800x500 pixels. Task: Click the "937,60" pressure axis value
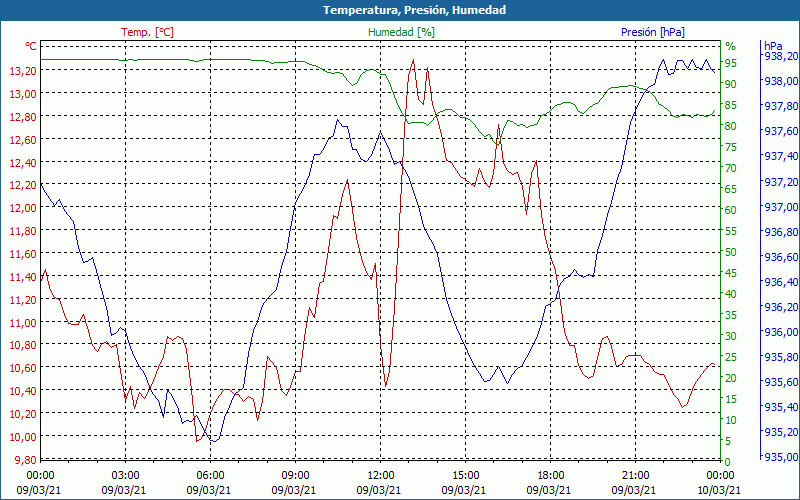pyautogui.click(x=781, y=131)
